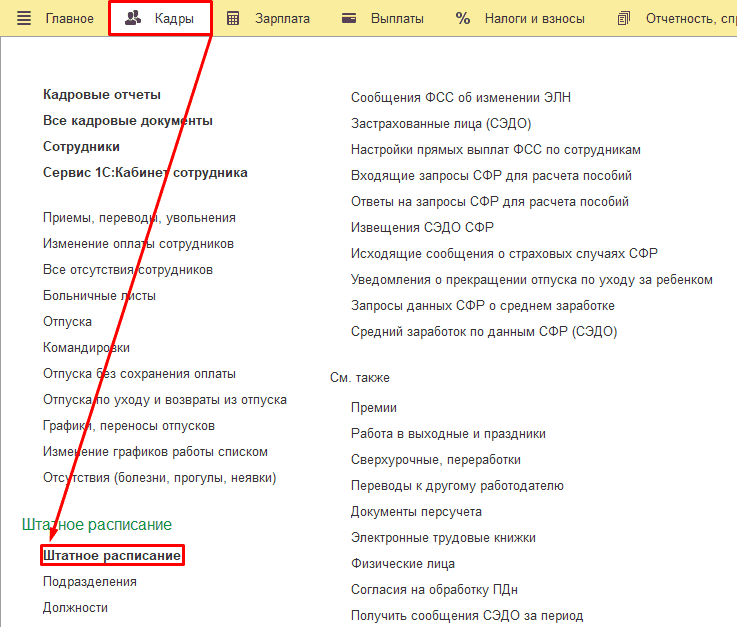737x627 pixels.
Task: Open the Зарплата menu section
Action: point(282,18)
